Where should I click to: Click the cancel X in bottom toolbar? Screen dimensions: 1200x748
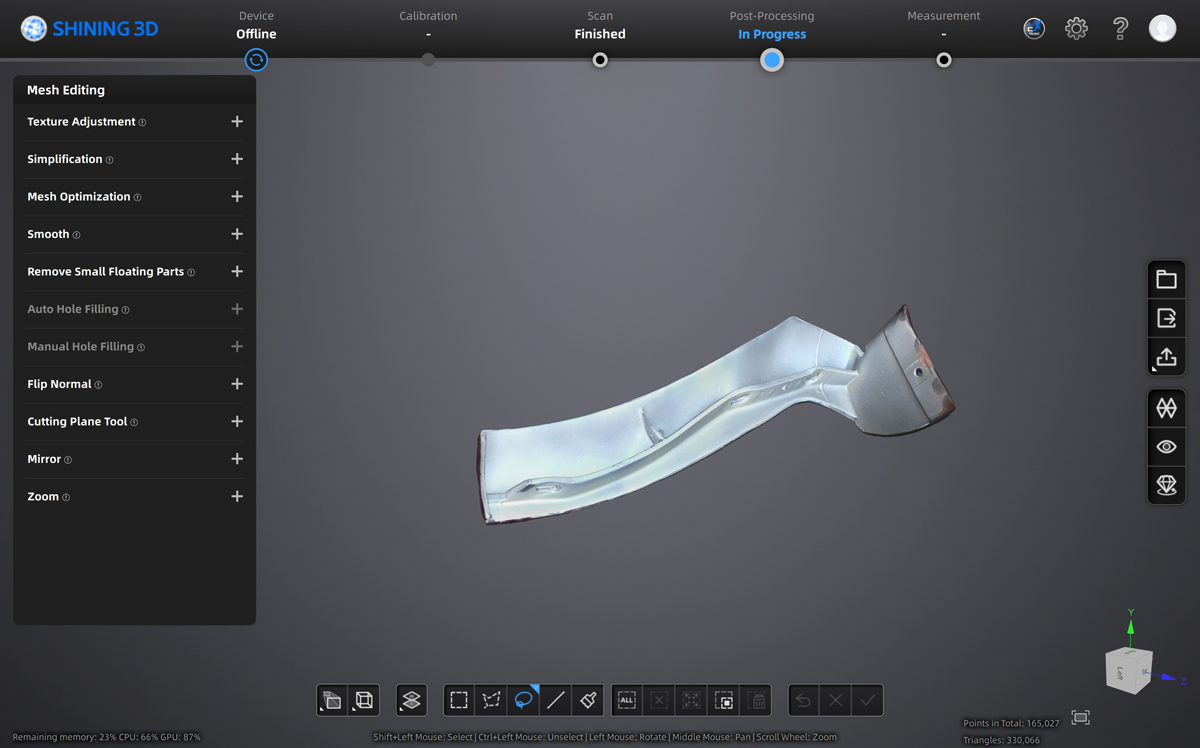pyautogui.click(x=835, y=700)
